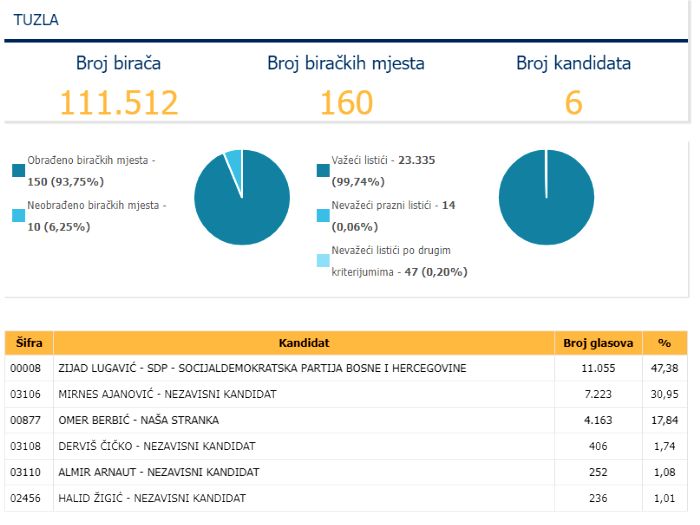The width and height of the screenshot is (700, 525).
Task: Click the Kandidat column header
Action: tap(304, 343)
